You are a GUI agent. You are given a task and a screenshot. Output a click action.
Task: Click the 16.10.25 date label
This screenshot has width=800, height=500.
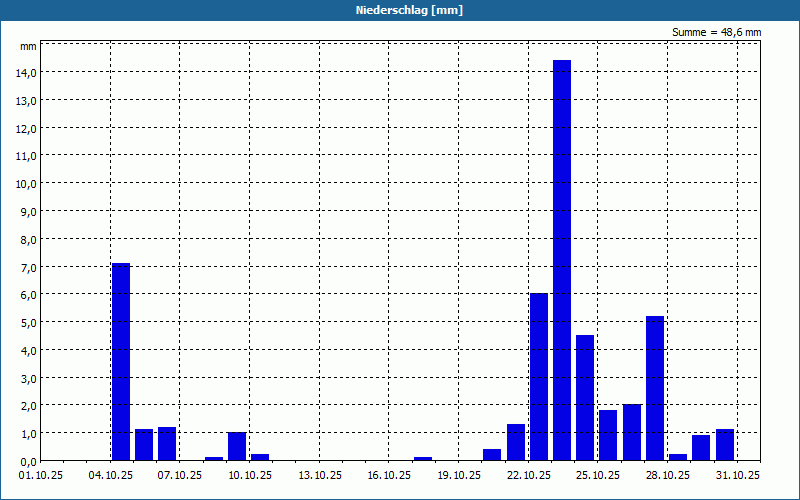click(x=389, y=475)
